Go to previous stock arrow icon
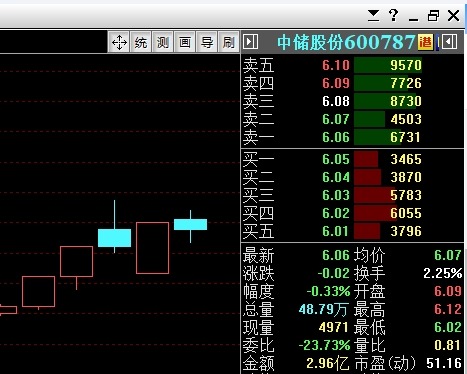The width and height of the screenshot is (467, 374). point(450,42)
